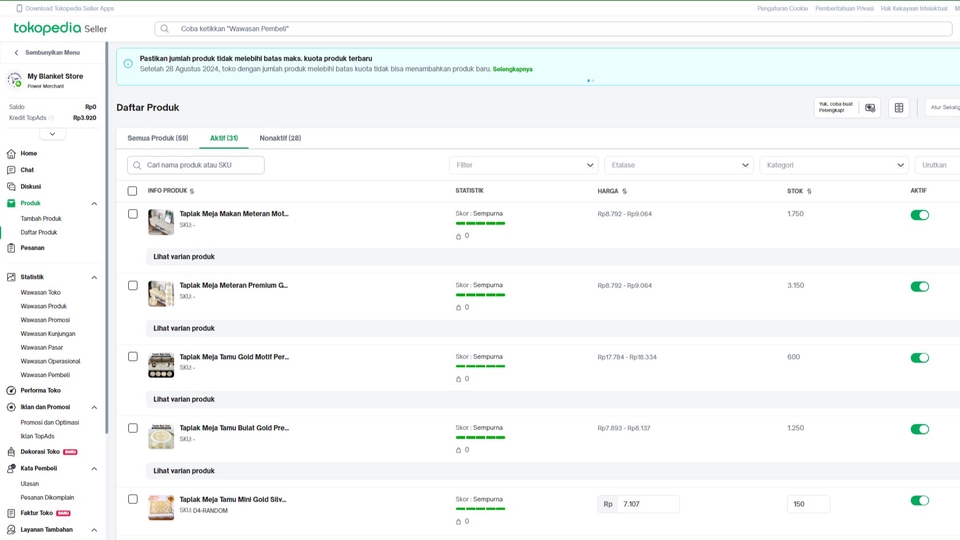Image resolution: width=960 pixels, height=540 pixels.
Task: Deactivate Taplak Meja Makan Meteran toggle
Action: pos(920,215)
